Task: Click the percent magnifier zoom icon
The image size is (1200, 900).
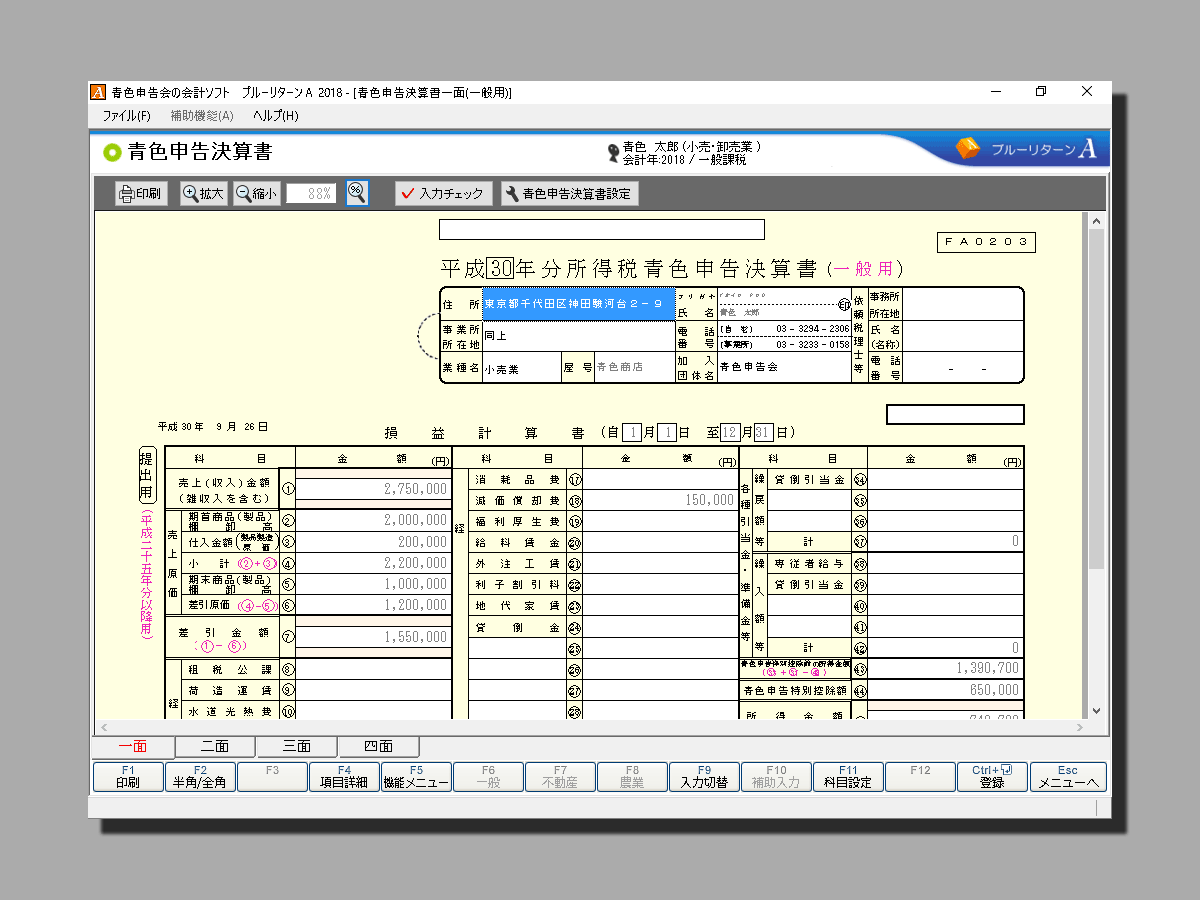Action: [357, 194]
